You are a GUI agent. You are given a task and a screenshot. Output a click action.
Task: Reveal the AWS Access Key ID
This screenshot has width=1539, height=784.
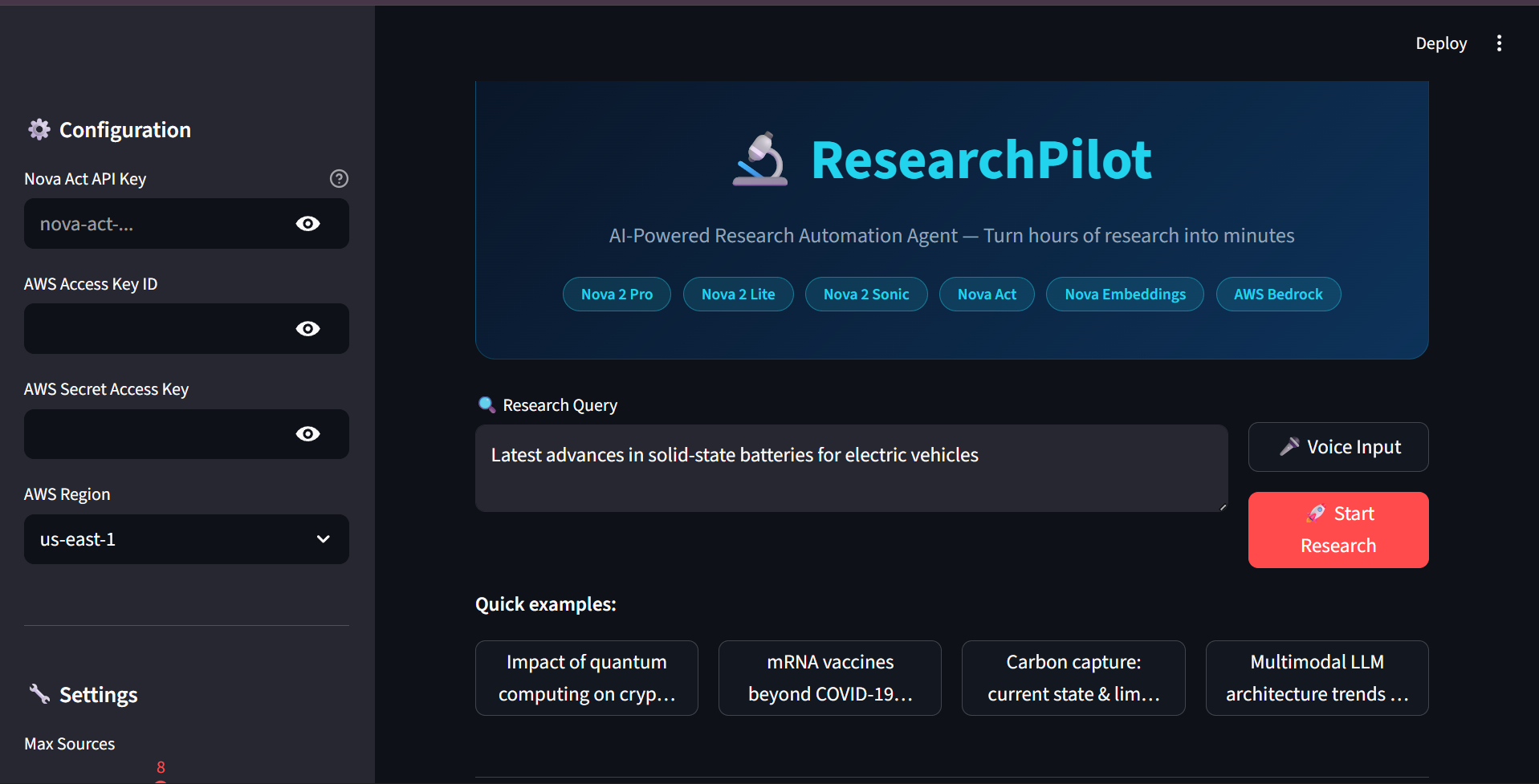coord(307,329)
